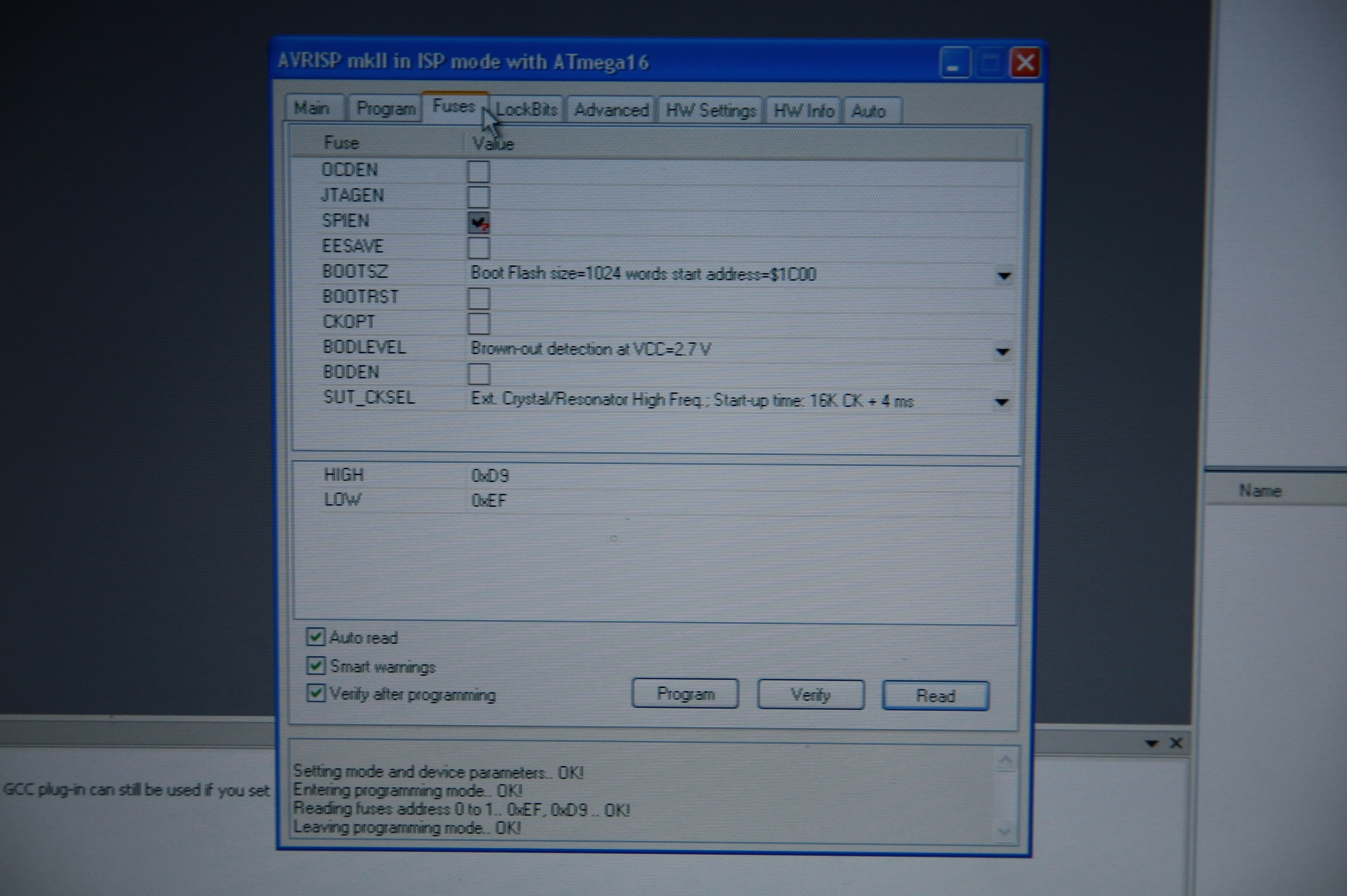Select the BODLEVEL fuse label
1347x896 pixels.
pyautogui.click(x=364, y=346)
